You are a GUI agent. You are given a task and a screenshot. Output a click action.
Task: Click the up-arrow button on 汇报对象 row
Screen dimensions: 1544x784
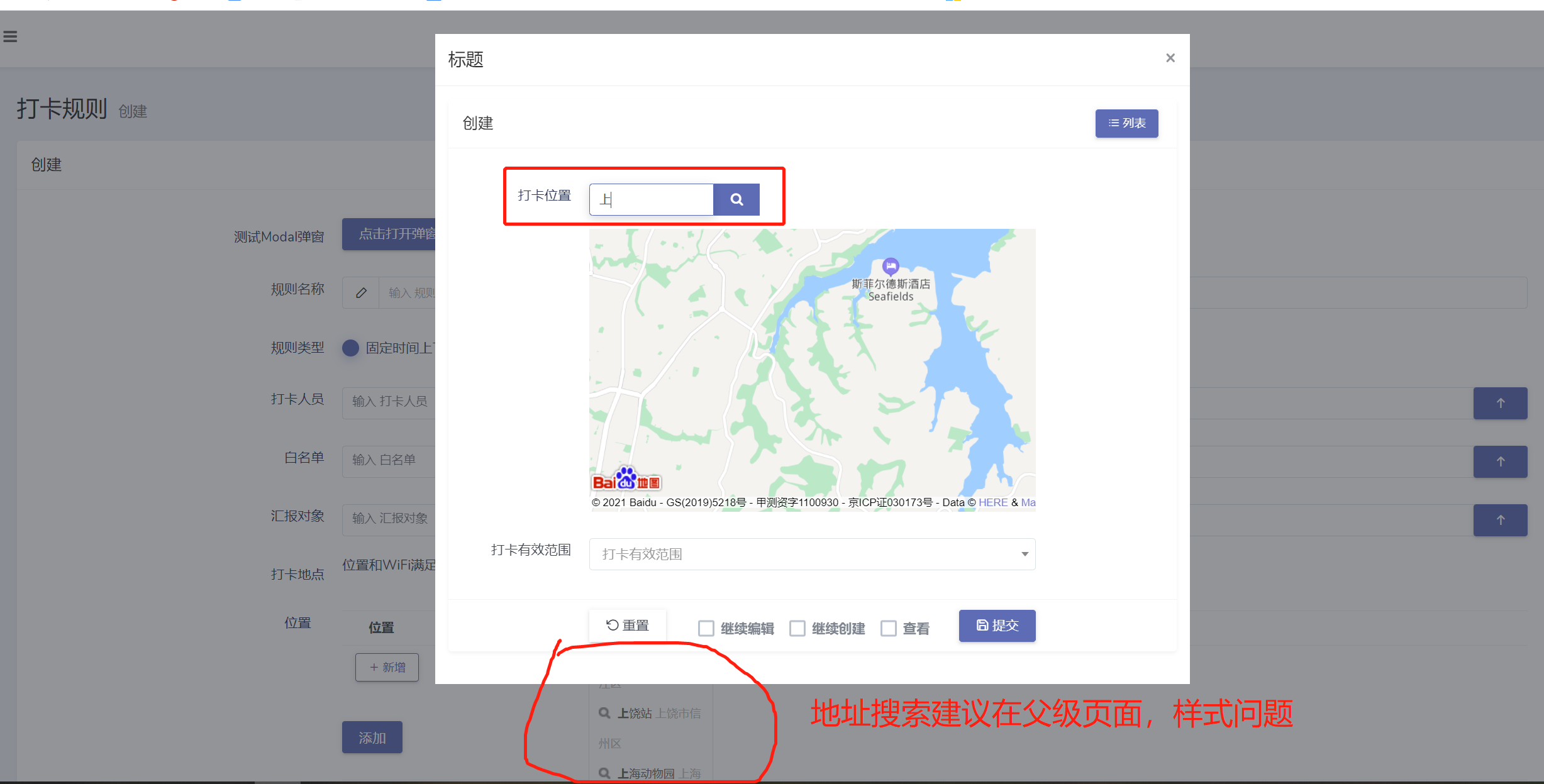click(x=1500, y=520)
